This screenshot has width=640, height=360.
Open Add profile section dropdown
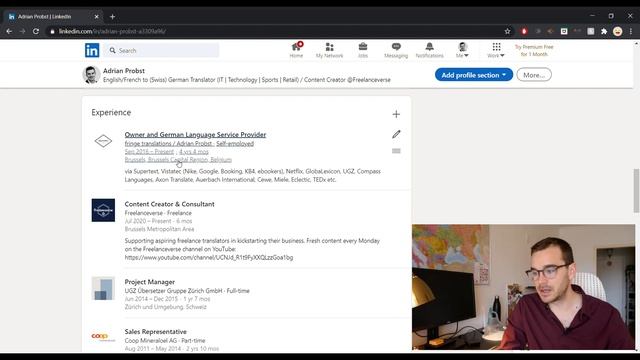[x=473, y=75]
